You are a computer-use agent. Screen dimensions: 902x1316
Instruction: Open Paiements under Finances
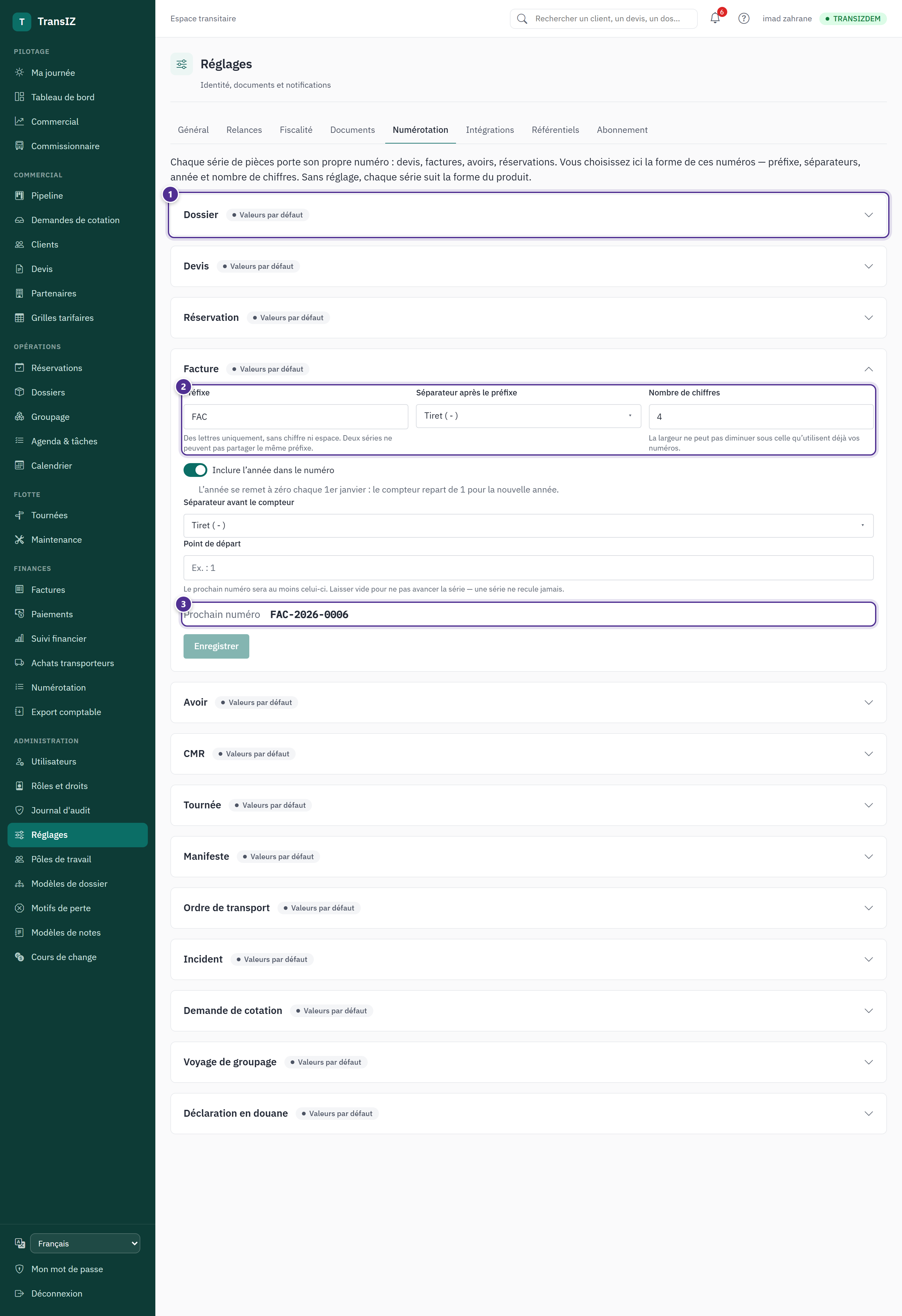coord(78,614)
